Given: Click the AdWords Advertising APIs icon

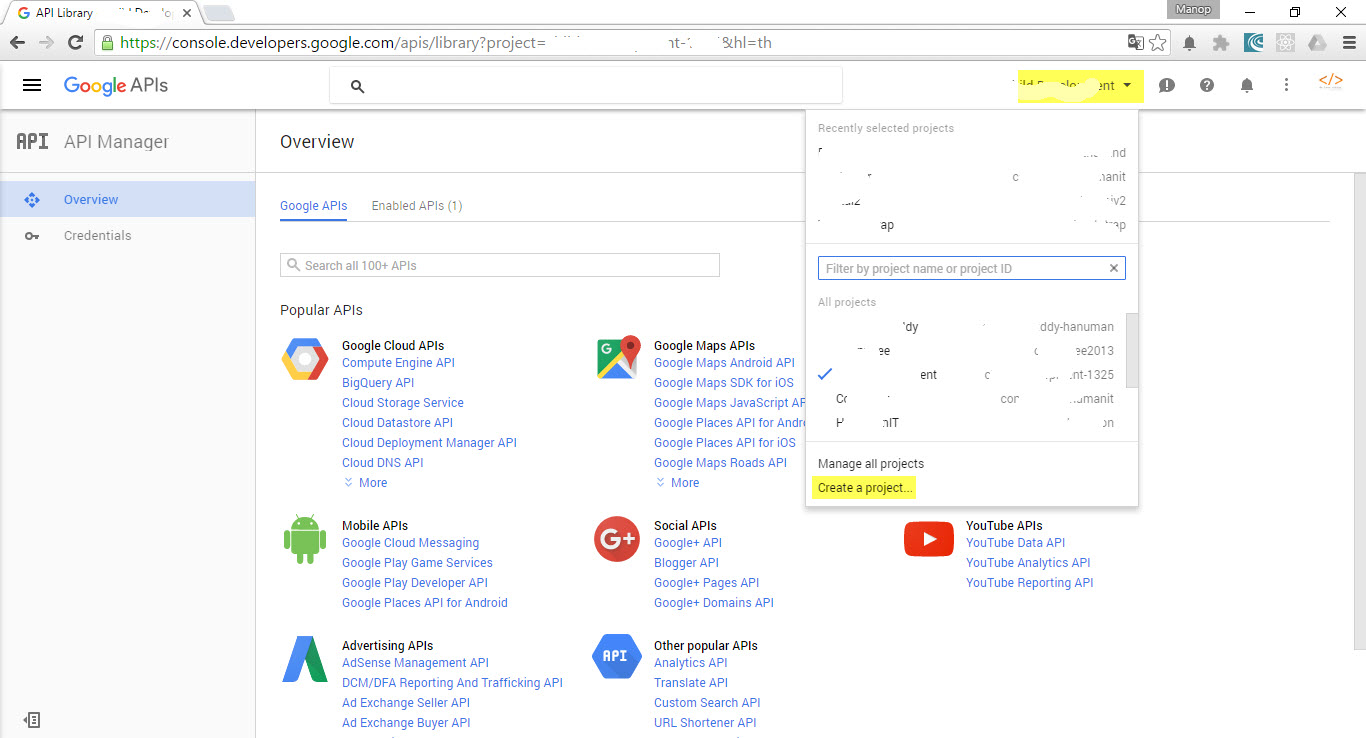Looking at the screenshot, I should point(305,659).
